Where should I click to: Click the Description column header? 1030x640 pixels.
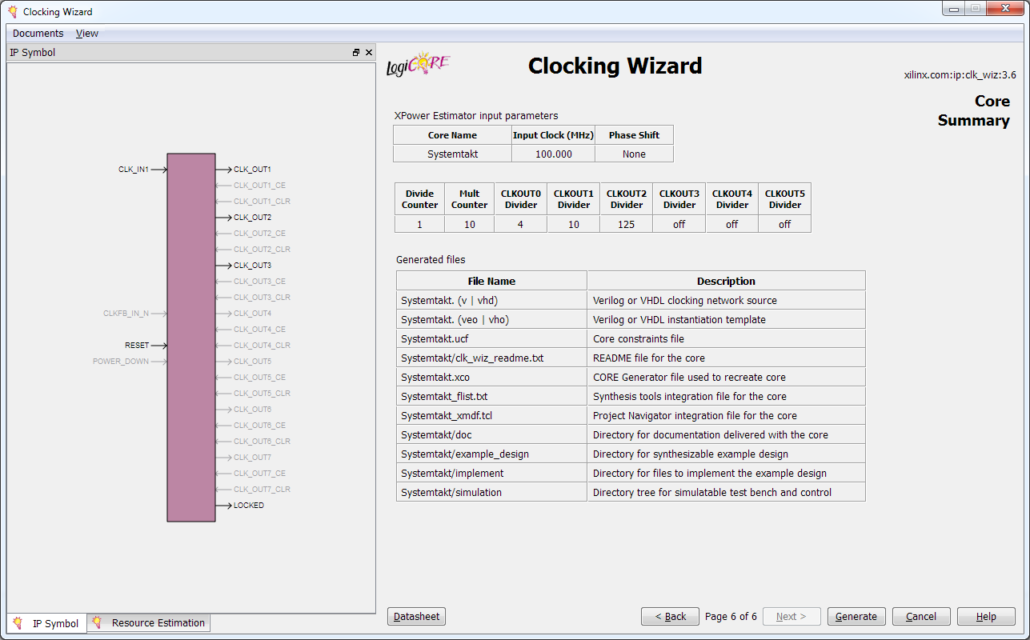[726, 281]
